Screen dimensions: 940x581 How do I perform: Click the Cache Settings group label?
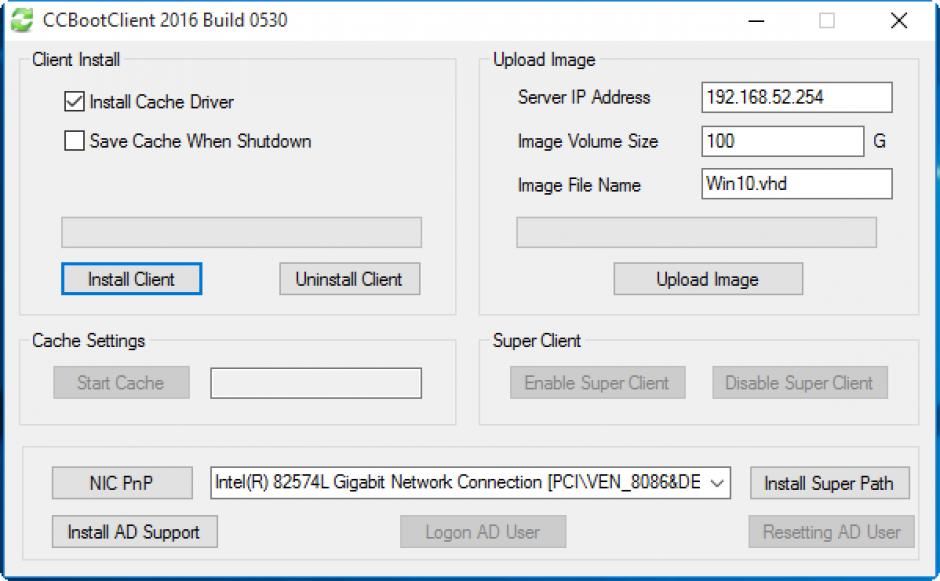89,341
